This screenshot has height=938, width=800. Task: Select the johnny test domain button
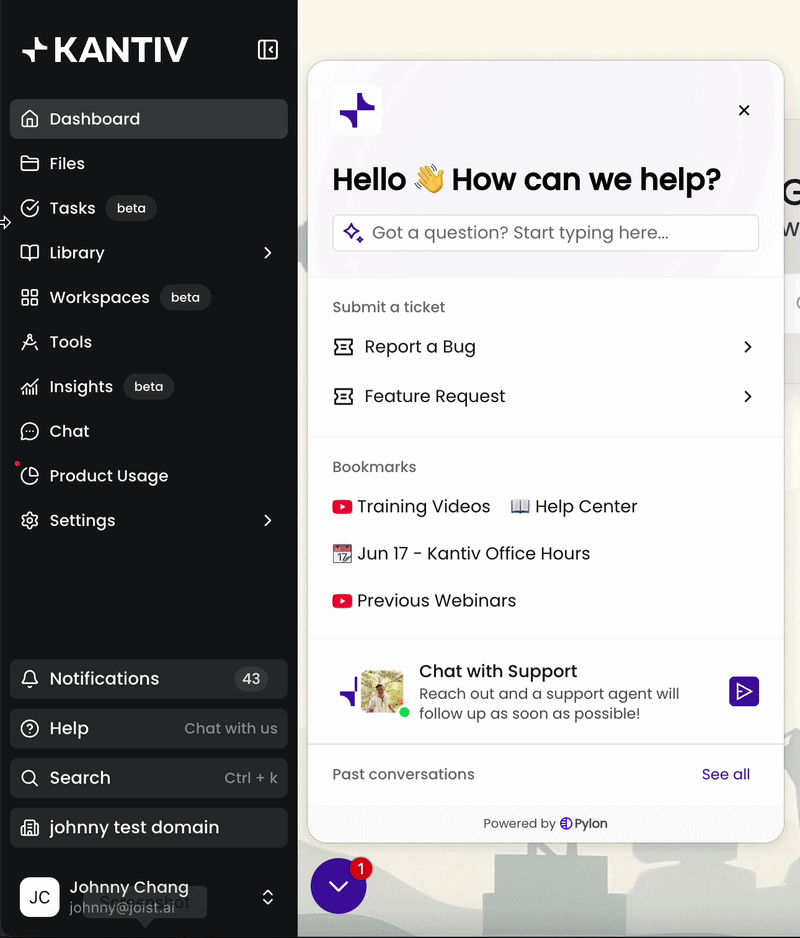point(148,828)
